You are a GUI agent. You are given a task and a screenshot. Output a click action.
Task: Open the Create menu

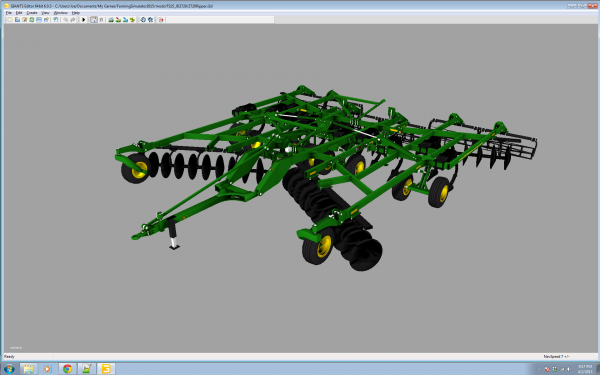pyautogui.click(x=32, y=13)
